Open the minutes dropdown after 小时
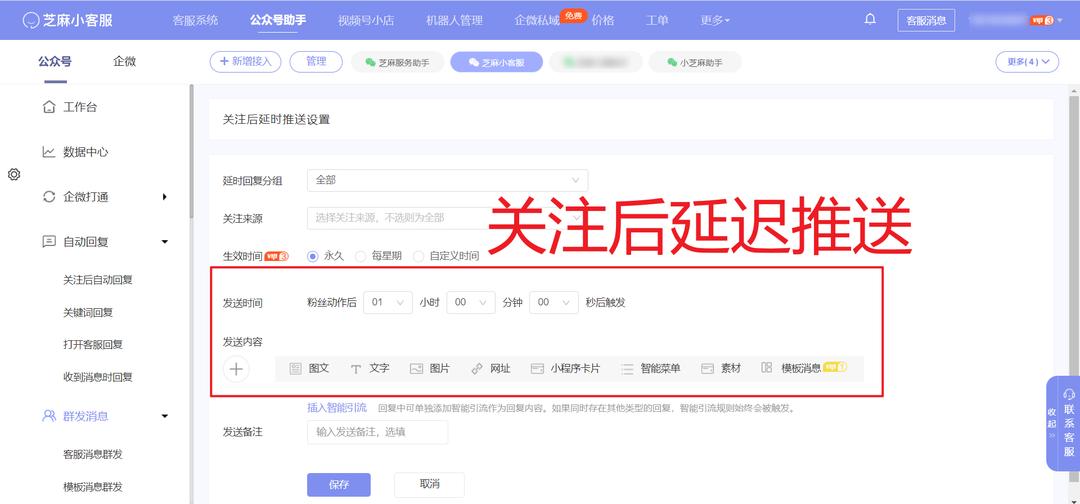Image resolution: width=1080 pixels, height=504 pixels. coord(471,302)
